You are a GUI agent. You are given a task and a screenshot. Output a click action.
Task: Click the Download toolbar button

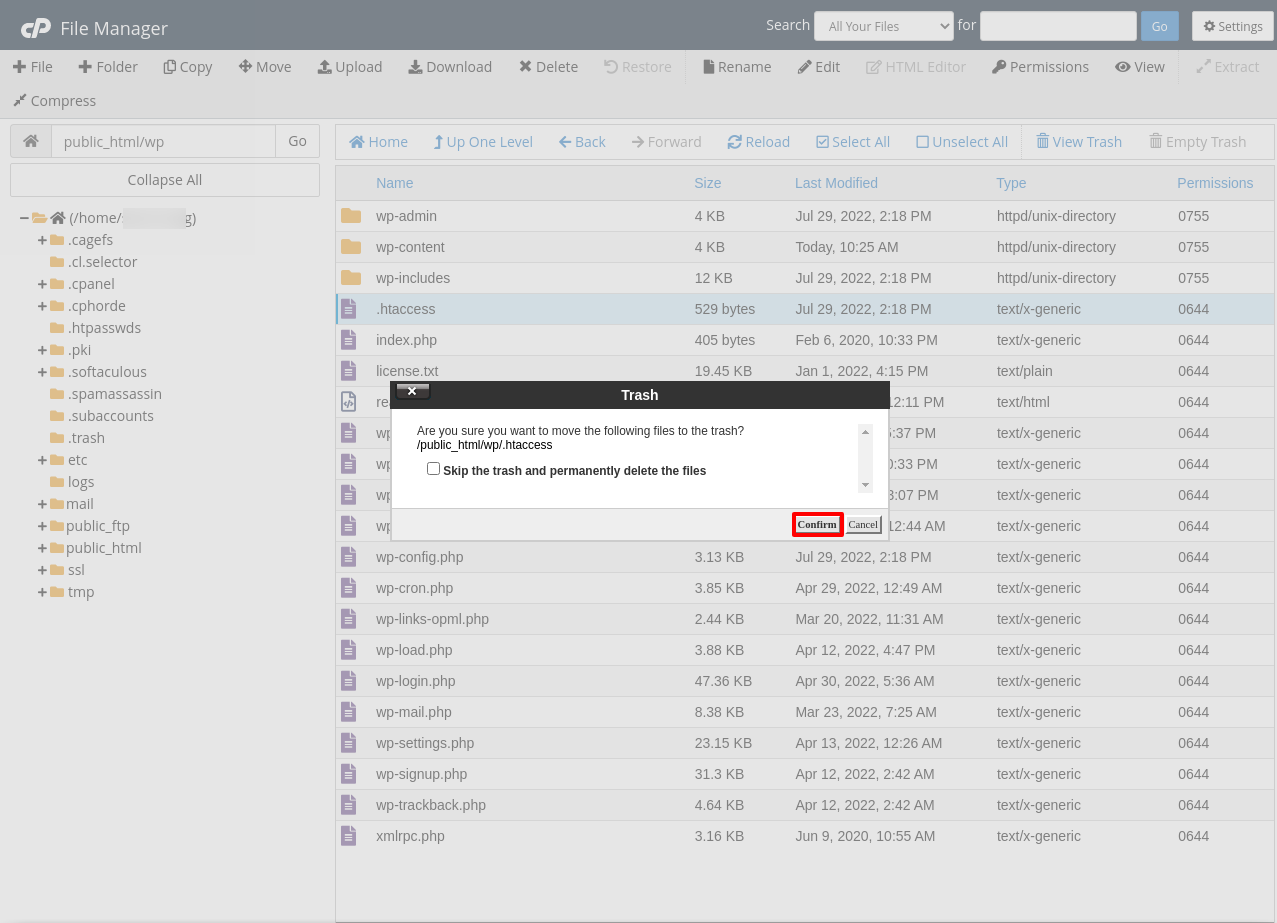click(450, 67)
